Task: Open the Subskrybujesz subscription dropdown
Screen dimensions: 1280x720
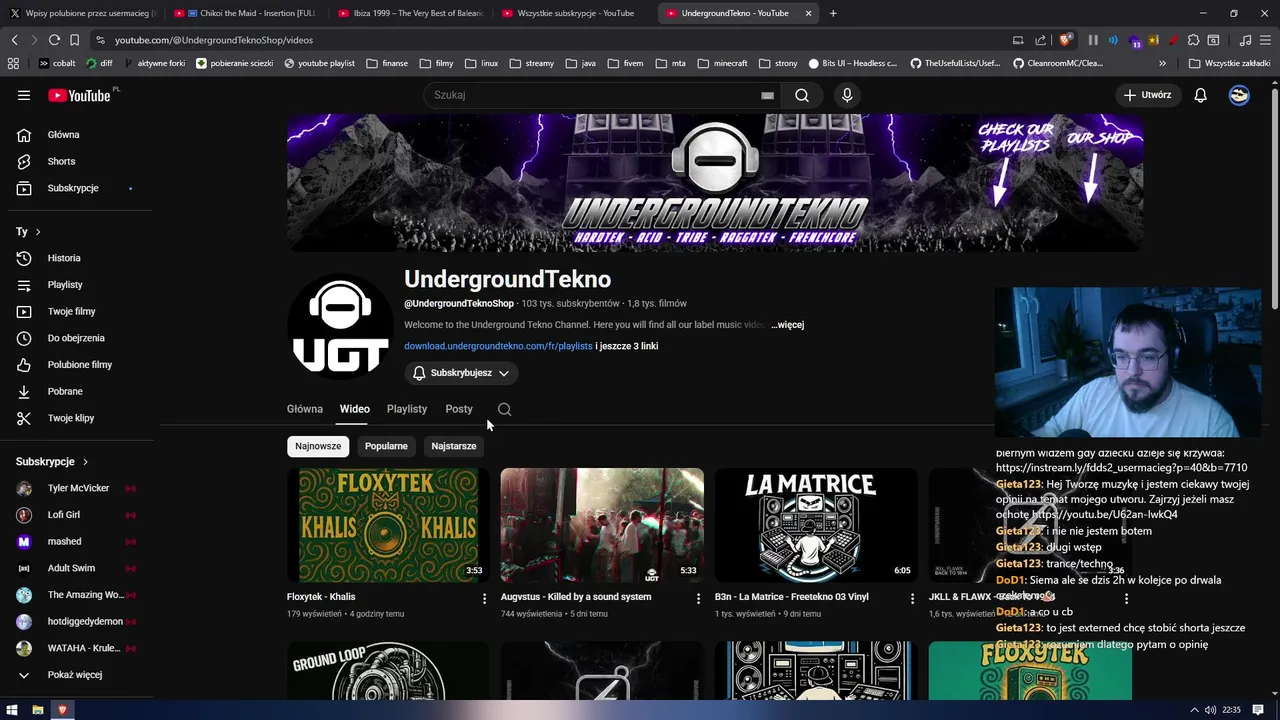Action: click(x=461, y=373)
